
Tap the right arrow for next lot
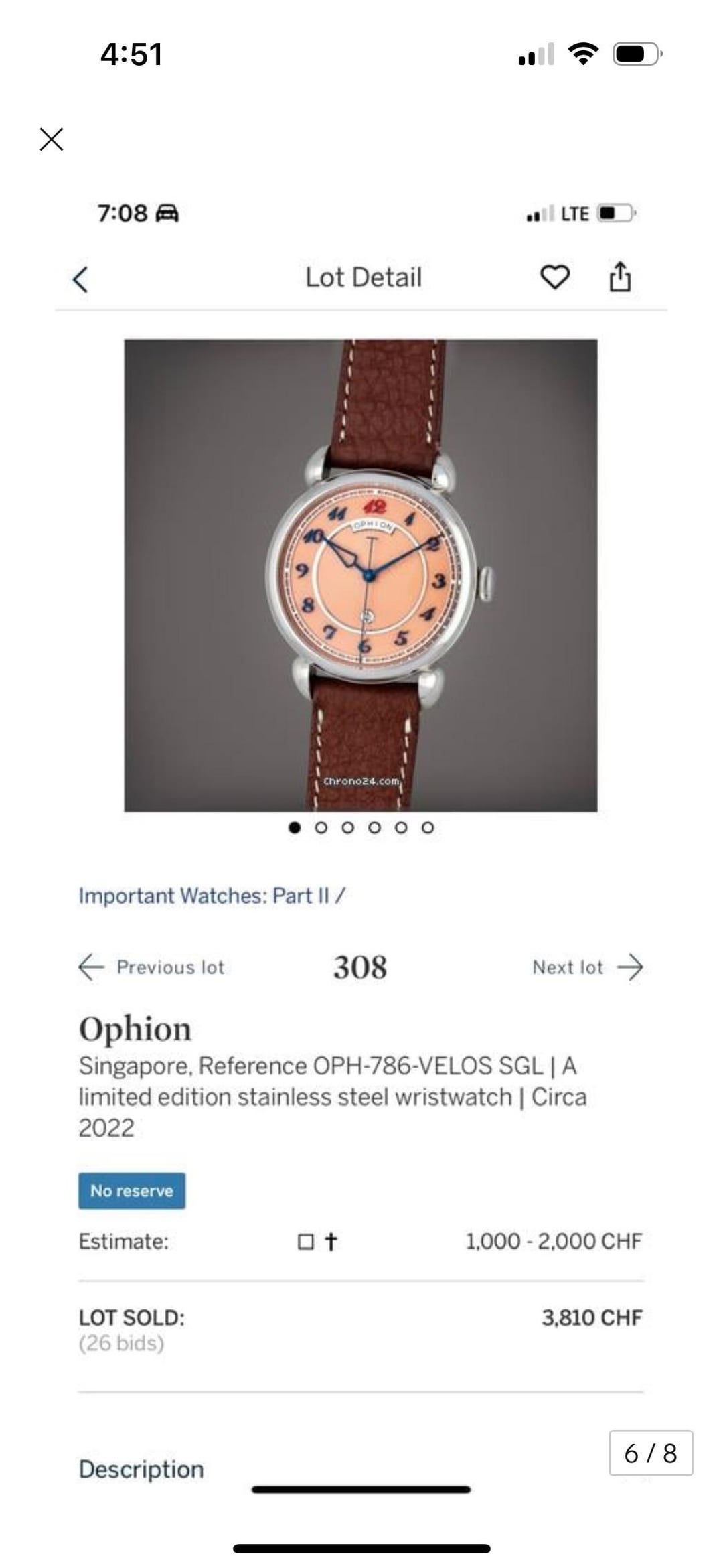[x=630, y=967]
